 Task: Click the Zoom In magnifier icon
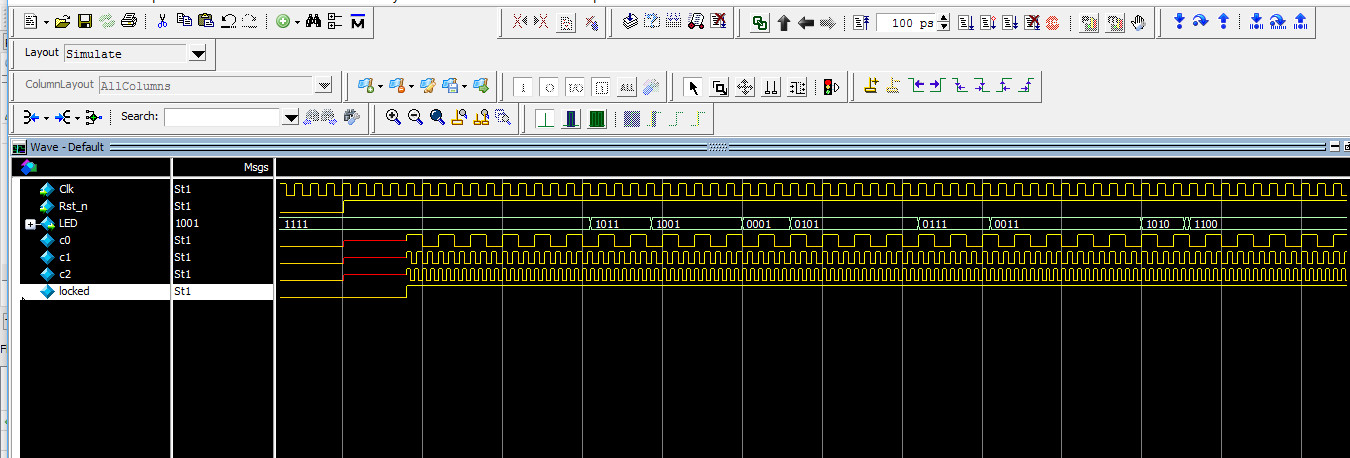click(393, 118)
